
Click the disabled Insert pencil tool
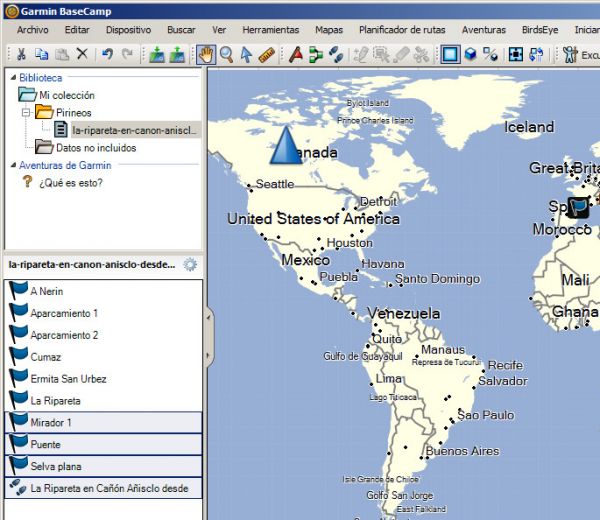click(x=361, y=55)
